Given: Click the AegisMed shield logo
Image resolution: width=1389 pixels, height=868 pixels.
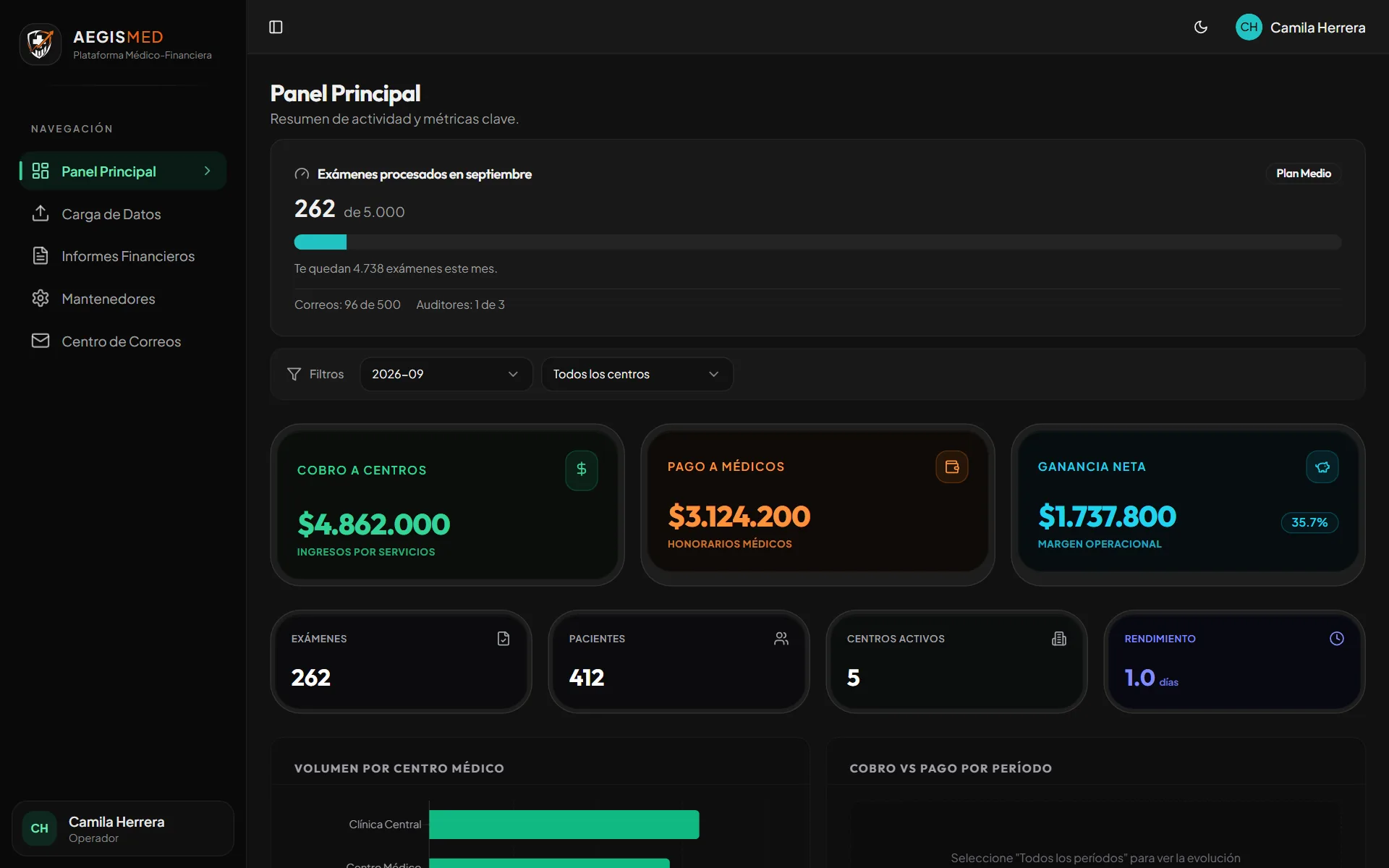Looking at the screenshot, I should tap(41, 44).
